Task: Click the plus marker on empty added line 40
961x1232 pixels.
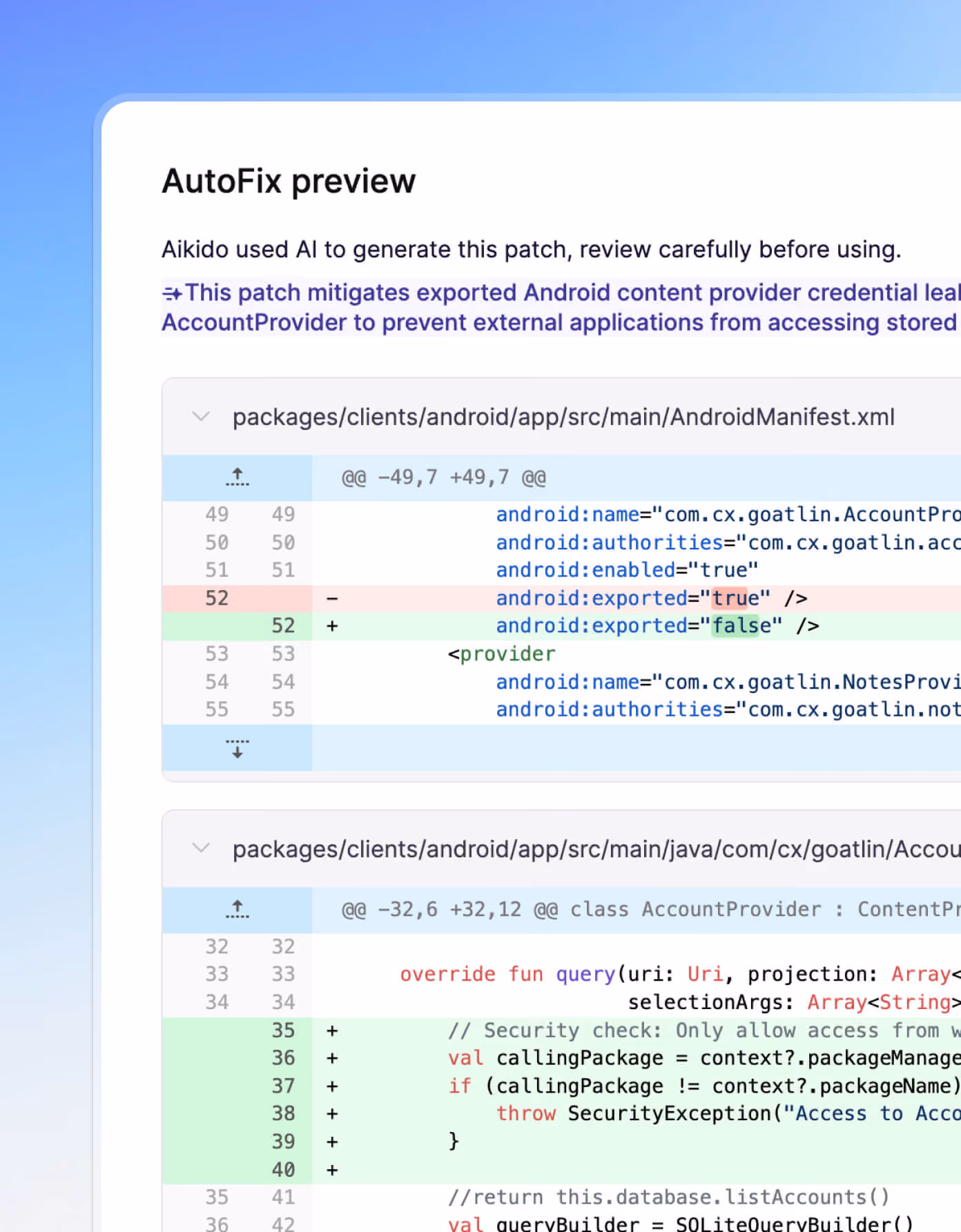Action: click(x=332, y=1170)
